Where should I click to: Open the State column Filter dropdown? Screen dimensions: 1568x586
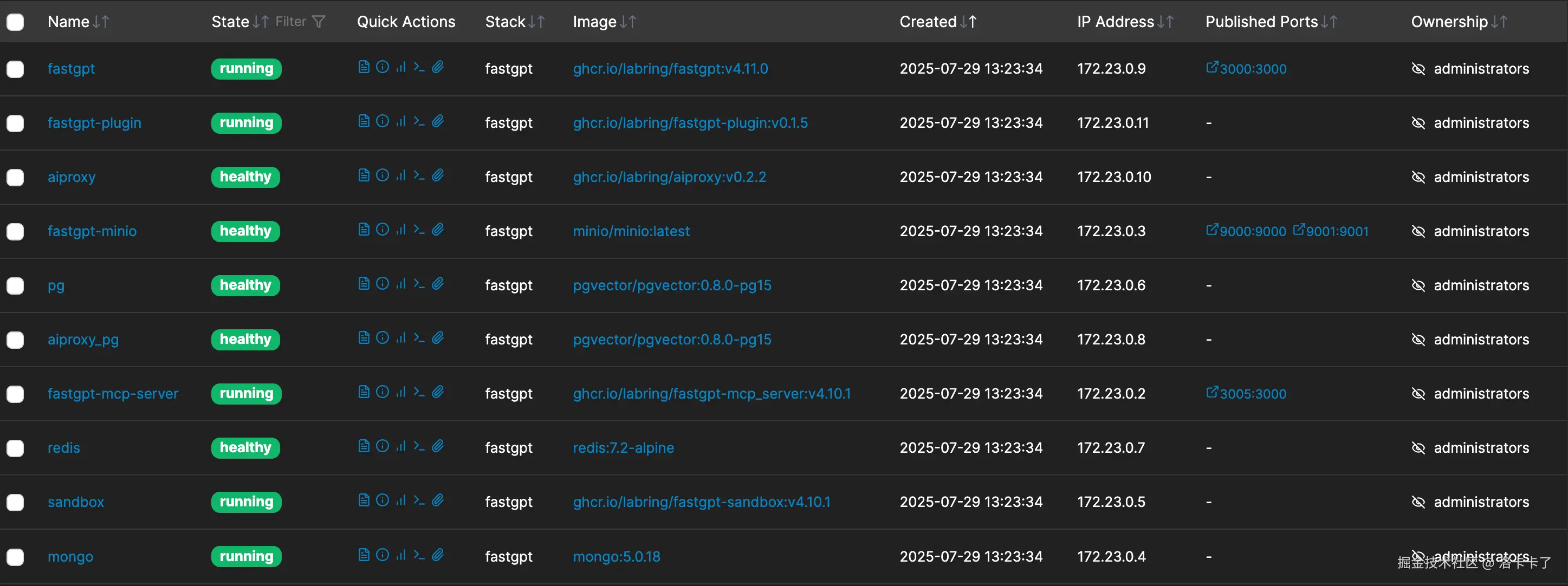pos(300,22)
